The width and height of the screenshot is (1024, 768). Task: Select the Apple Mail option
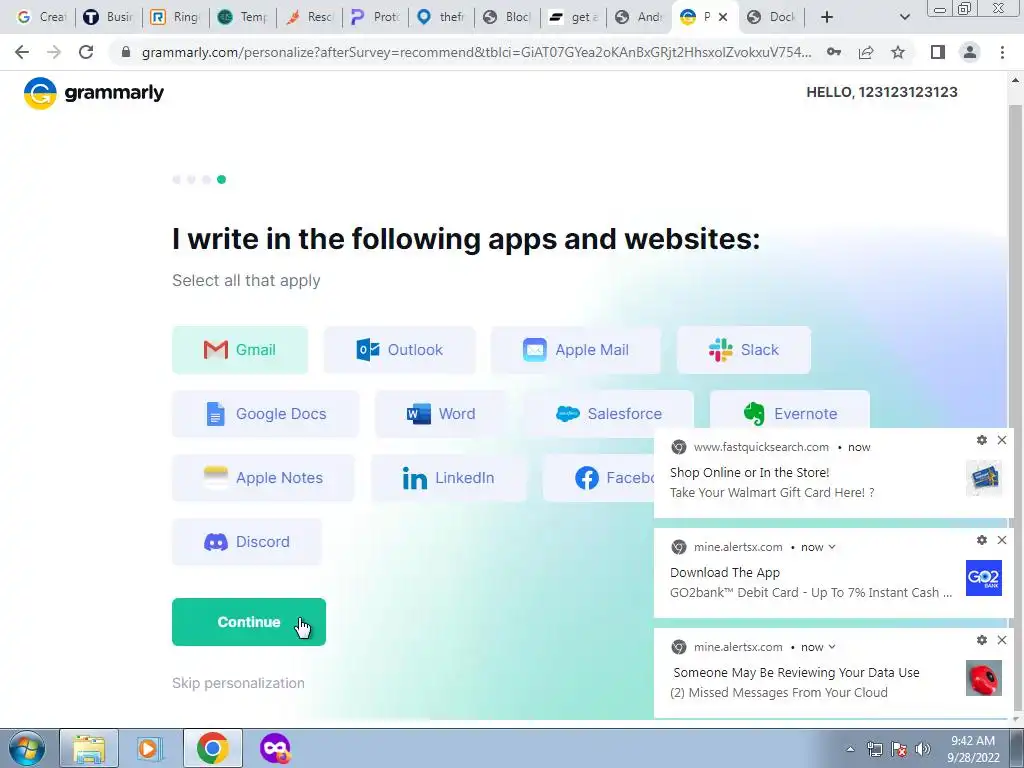click(x=576, y=350)
